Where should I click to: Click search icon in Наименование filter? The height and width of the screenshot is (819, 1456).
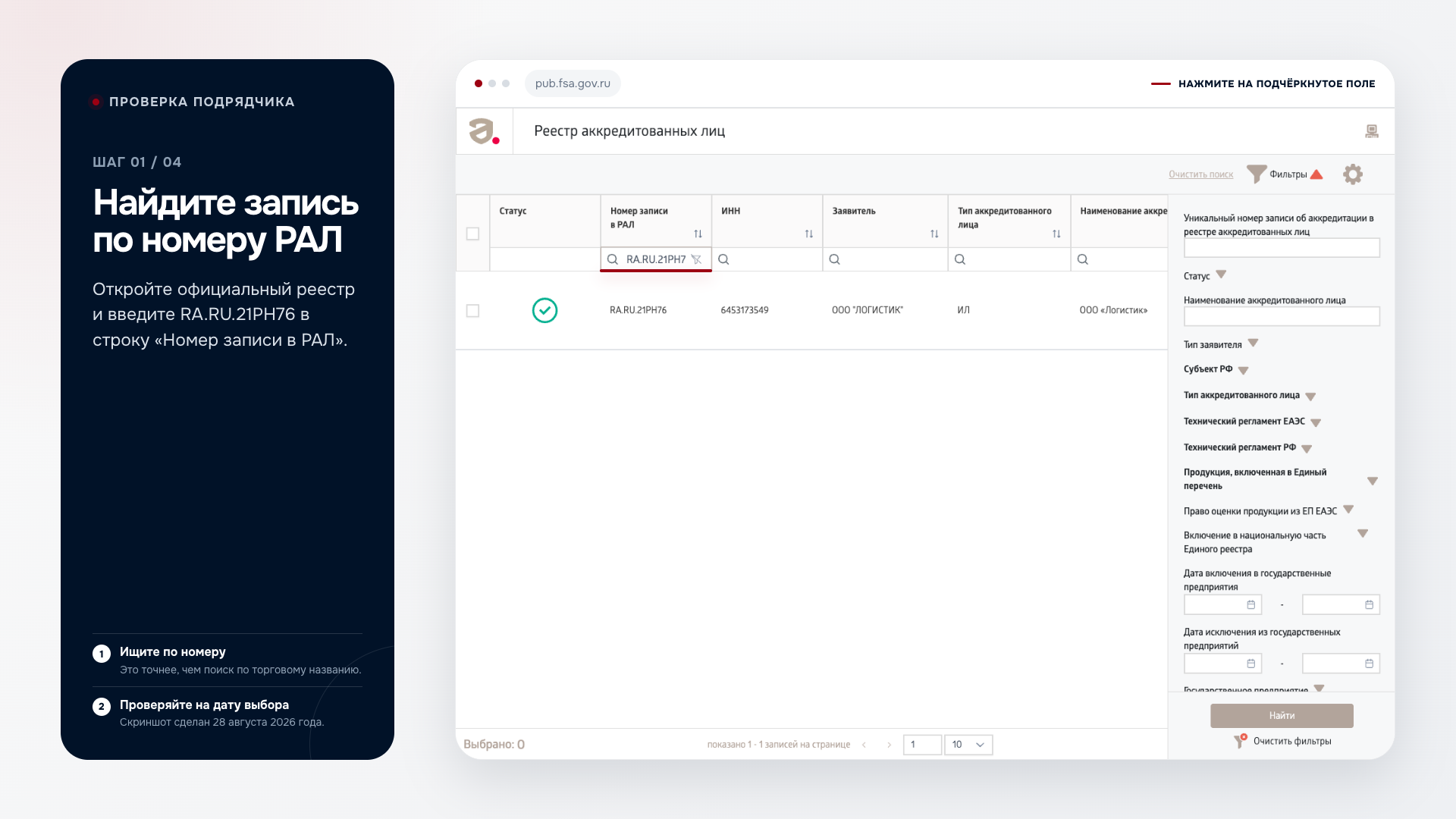1083,259
